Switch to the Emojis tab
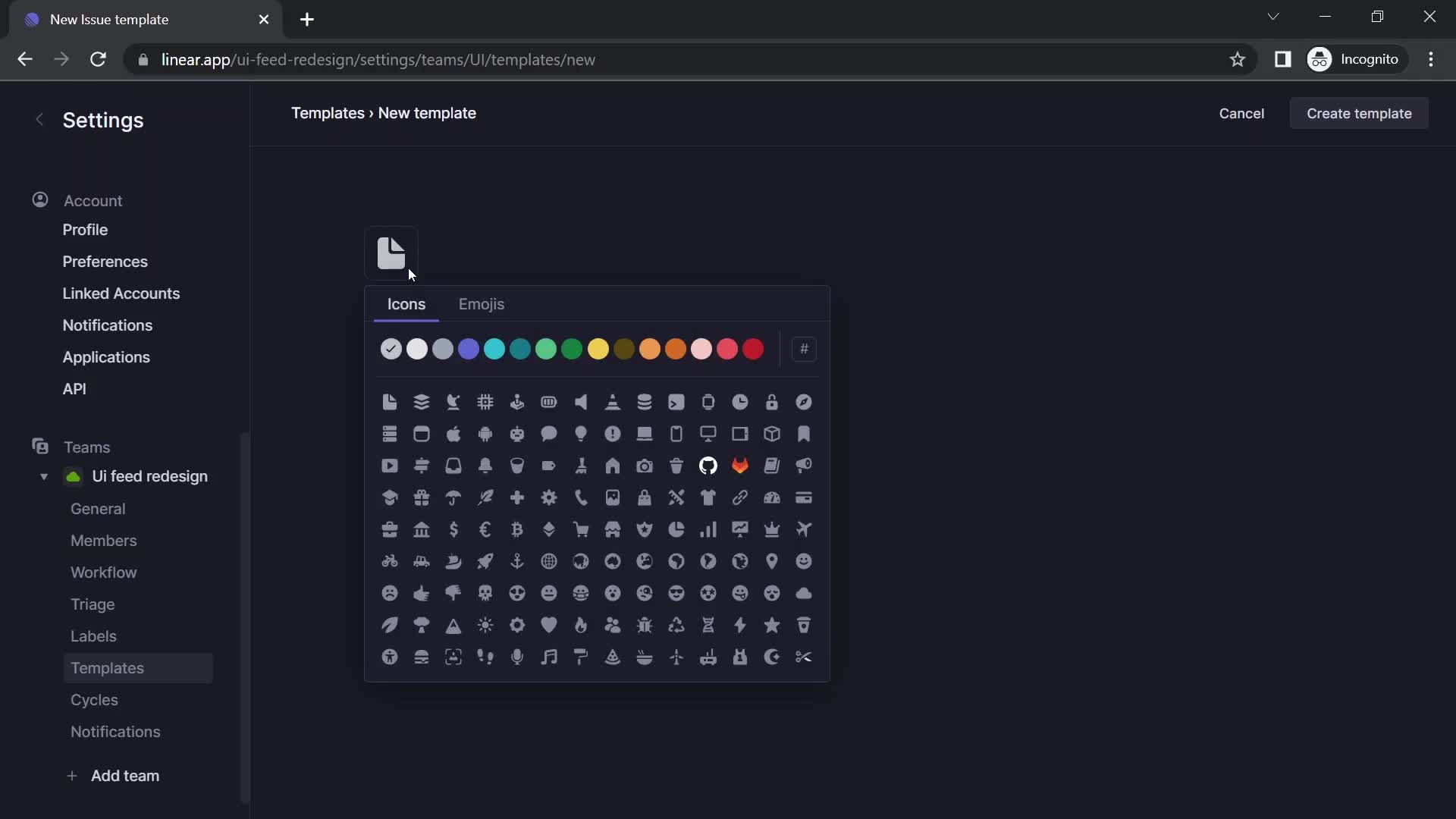The width and height of the screenshot is (1456, 819). (481, 303)
